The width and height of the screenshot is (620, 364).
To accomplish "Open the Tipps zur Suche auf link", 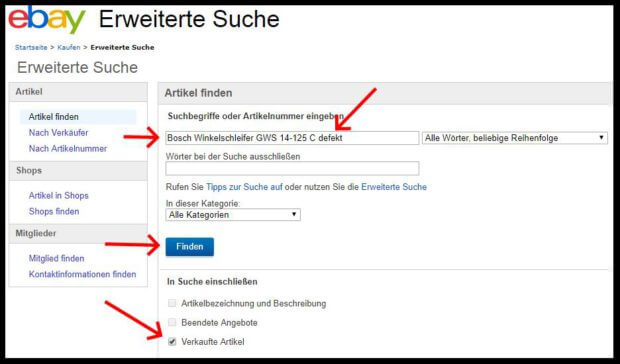I will click(x=244, y=187).
